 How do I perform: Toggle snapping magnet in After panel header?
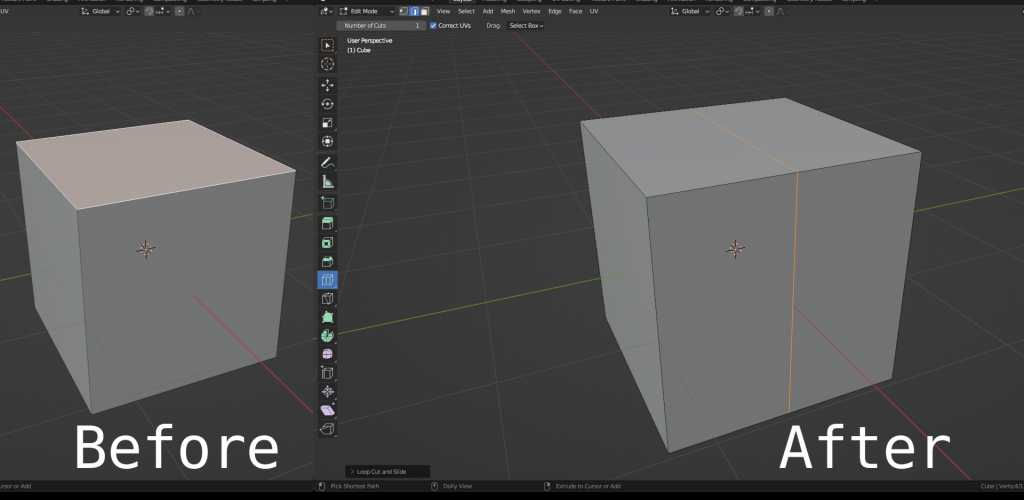(739, 11)
